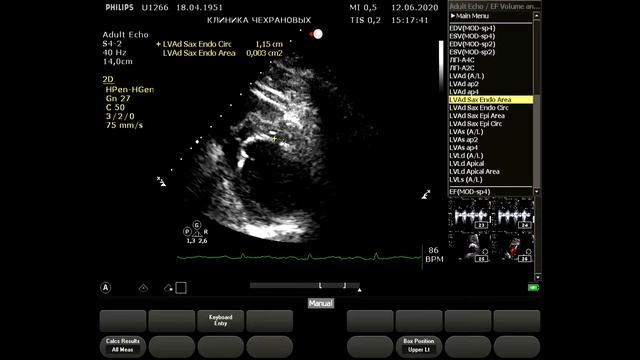Click Calcs Results All Meas control

click(122, 346)
